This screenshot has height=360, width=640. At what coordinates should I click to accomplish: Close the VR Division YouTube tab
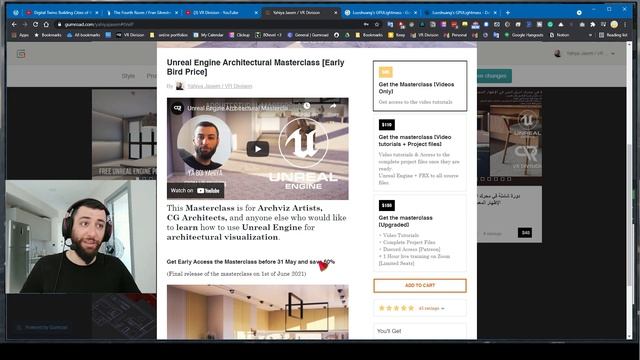(256, 13)
